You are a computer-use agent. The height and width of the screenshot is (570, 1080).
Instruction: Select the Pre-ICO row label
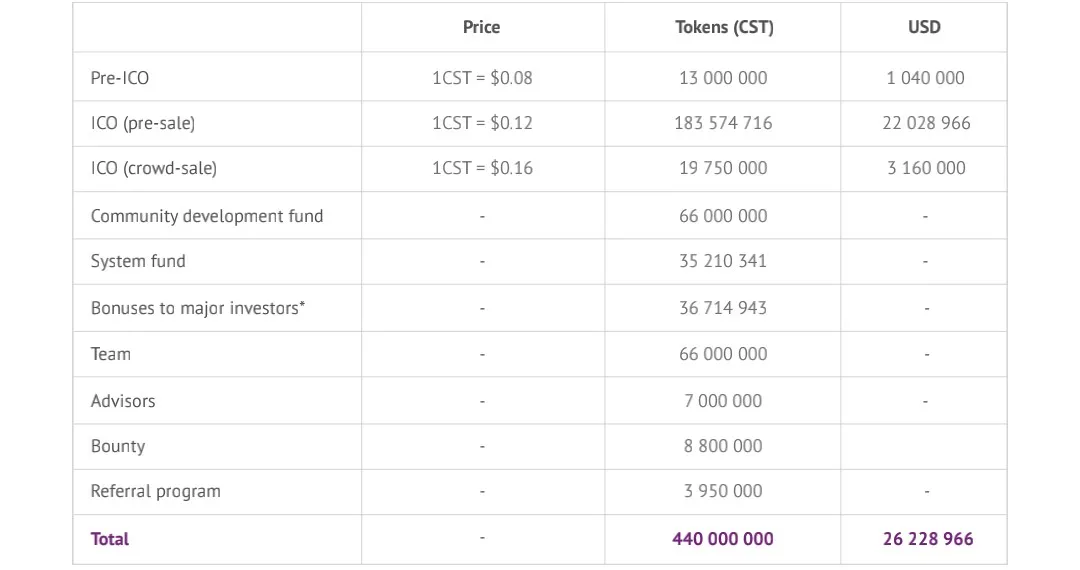point(120,78)
